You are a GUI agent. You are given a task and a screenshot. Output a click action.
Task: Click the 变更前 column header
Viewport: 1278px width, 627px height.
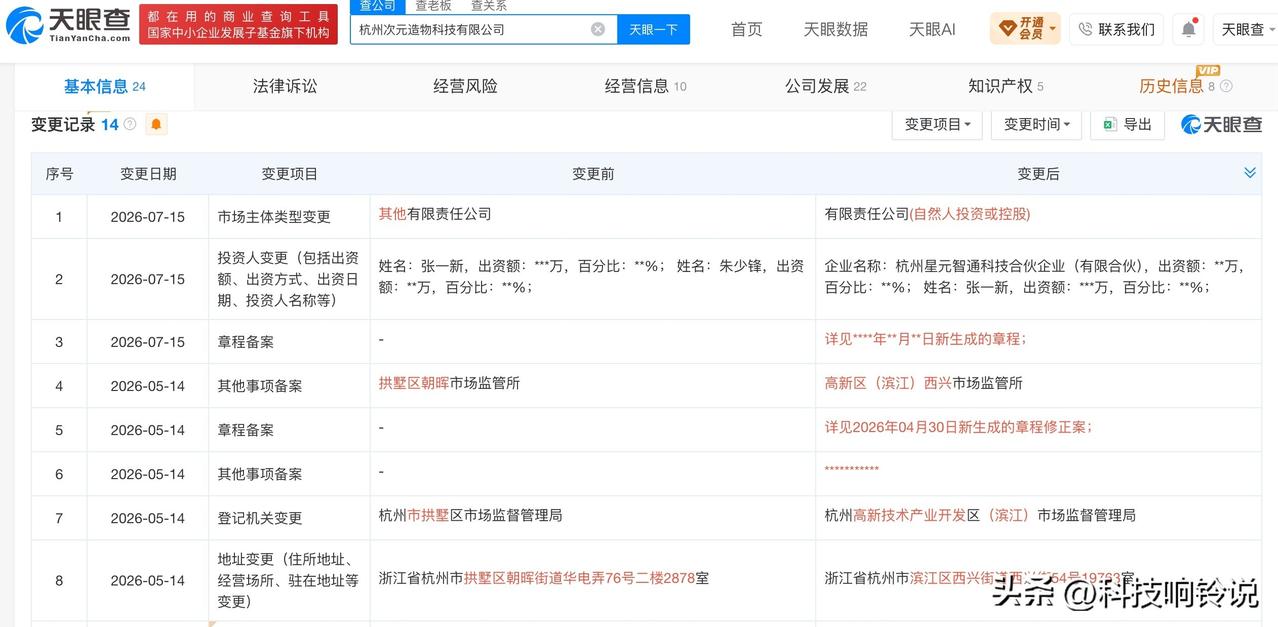coord(593,174)
